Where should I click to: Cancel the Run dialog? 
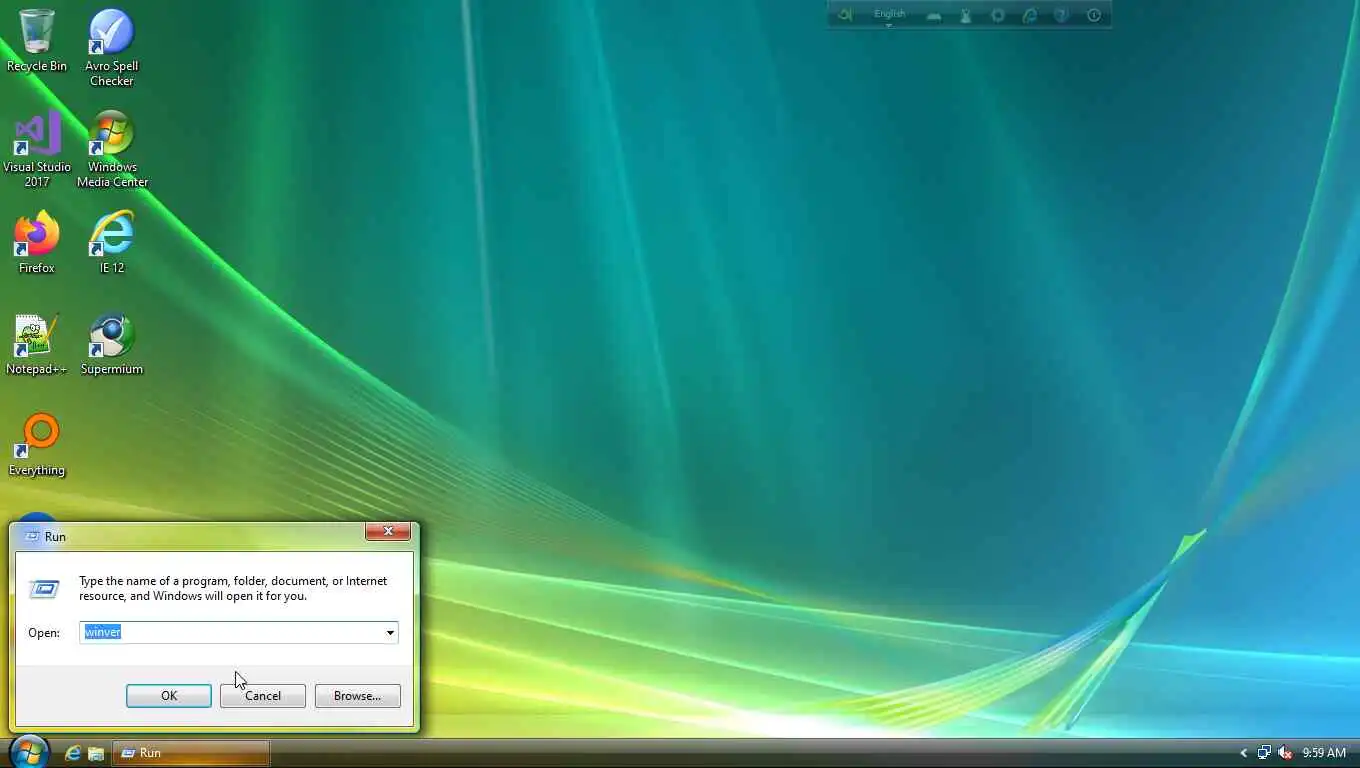pos(263,696)
